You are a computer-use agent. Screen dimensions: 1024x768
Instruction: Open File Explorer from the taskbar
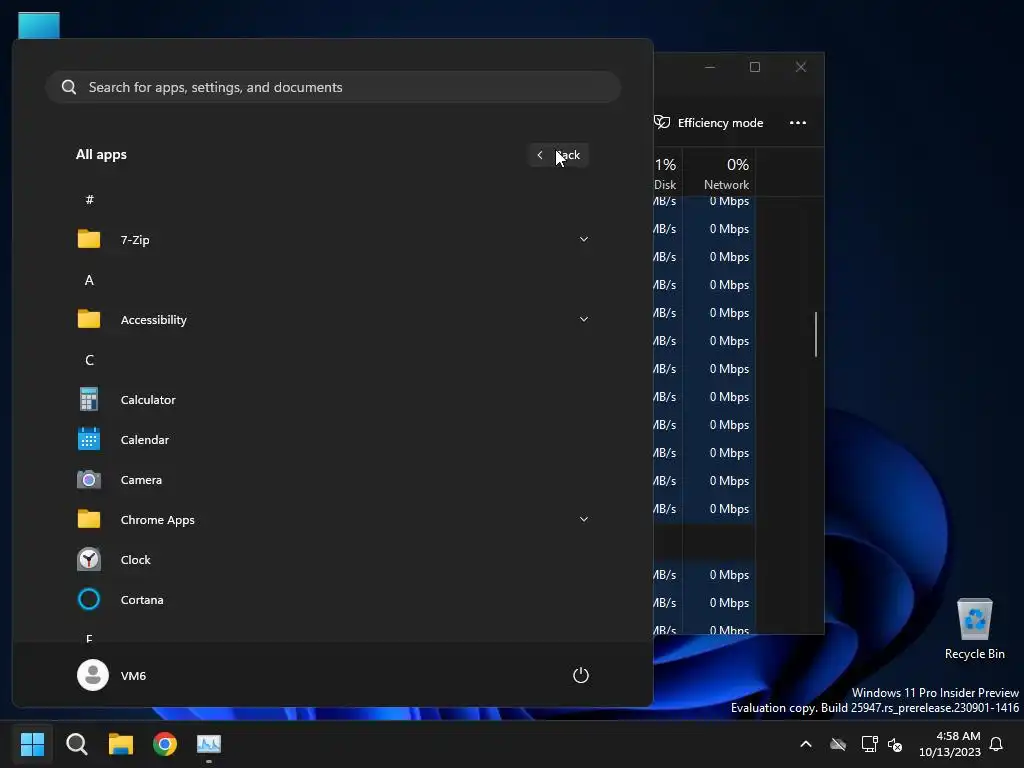click(x=121, y=743)
